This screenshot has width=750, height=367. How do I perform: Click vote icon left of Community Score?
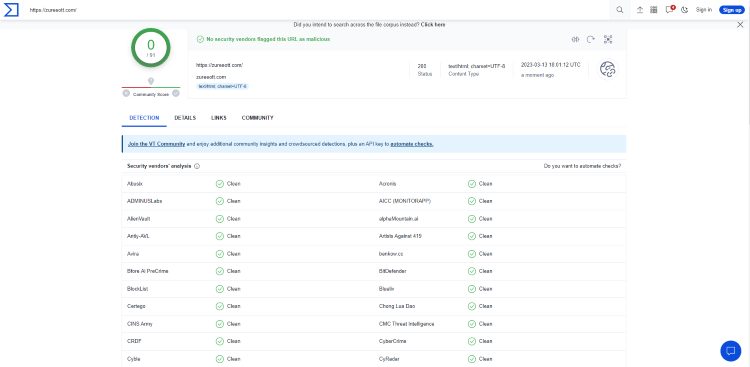126,94
